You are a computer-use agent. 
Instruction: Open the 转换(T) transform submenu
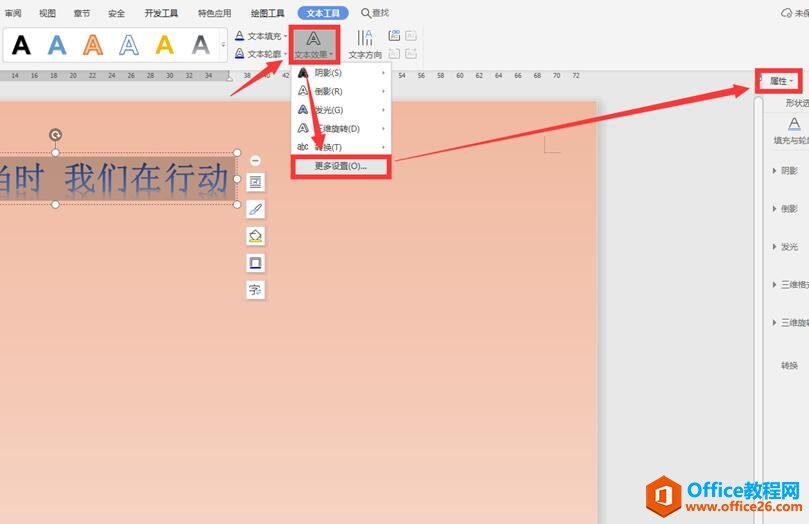click(342, 147)
